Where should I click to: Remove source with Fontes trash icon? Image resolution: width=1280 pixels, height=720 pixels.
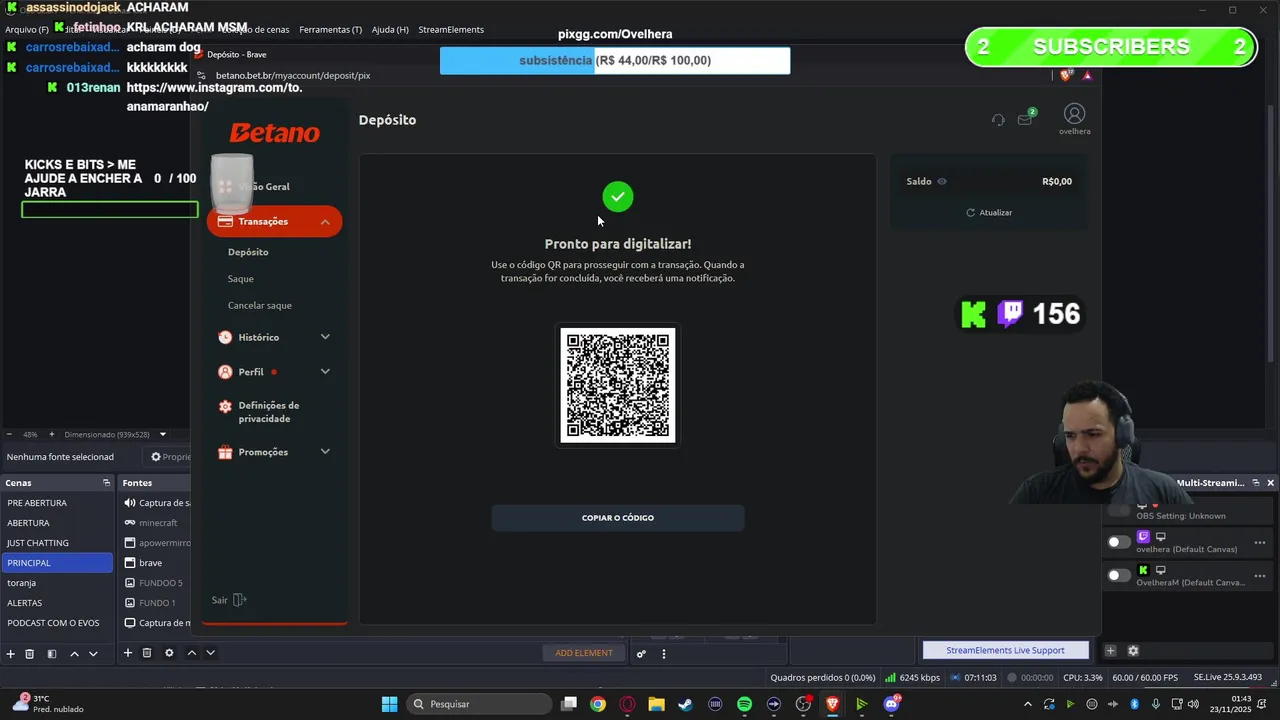click(147, 653)
